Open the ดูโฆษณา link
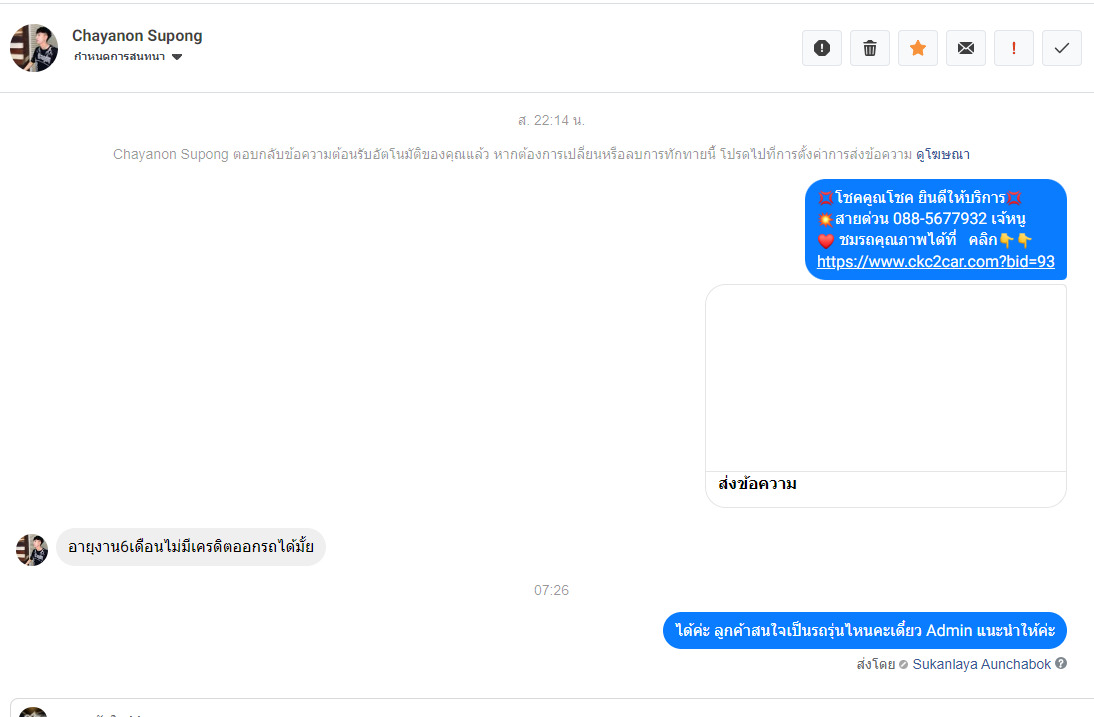 point(943,154)
